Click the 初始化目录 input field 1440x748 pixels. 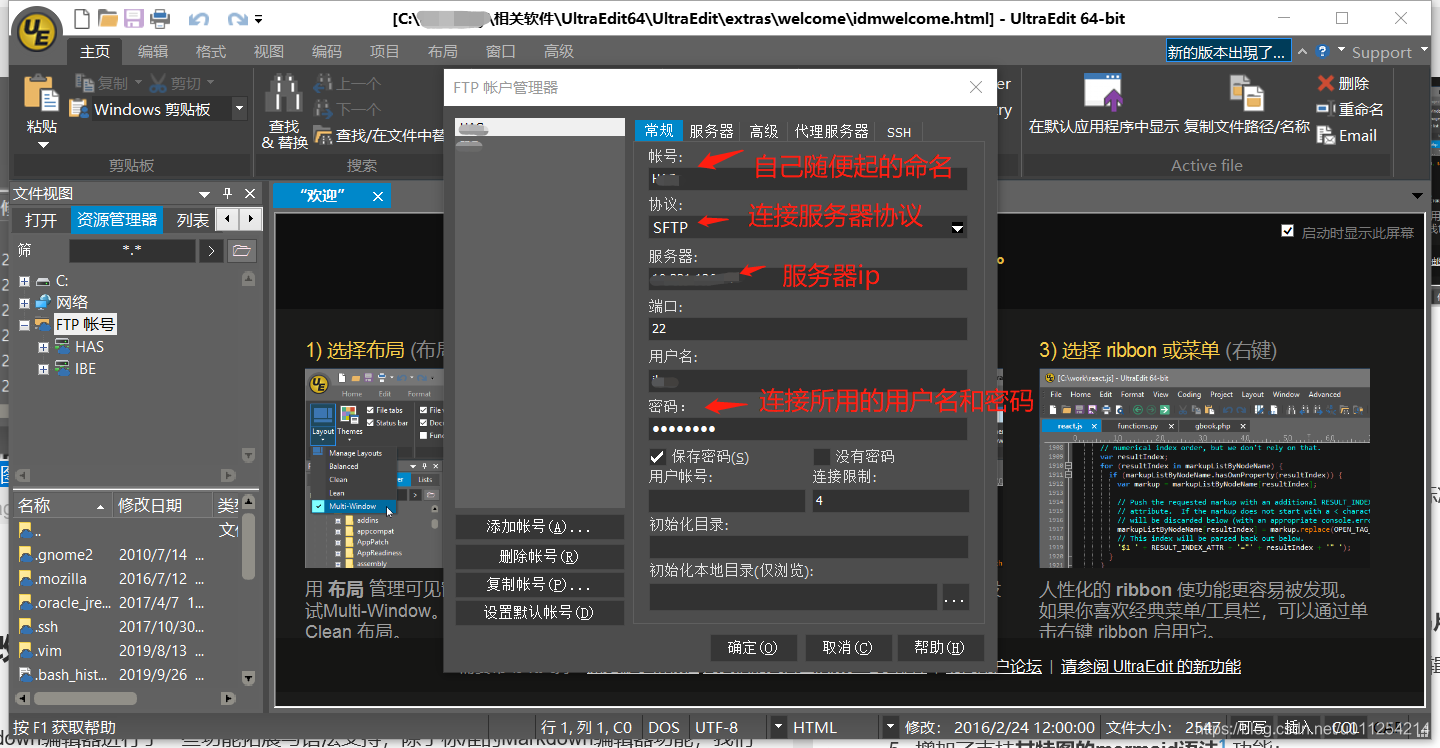pyautogui.click(x=807, y=546)
